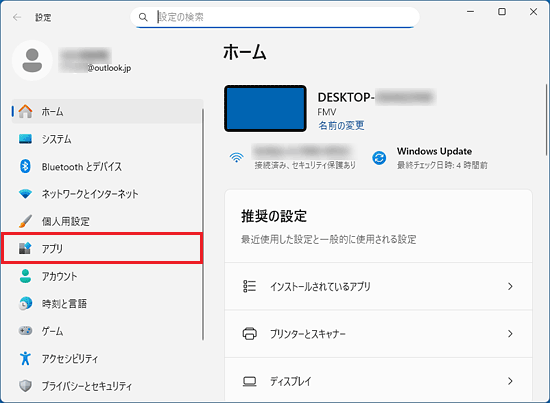Expand インストールされているアプリ chevron

point(510,286)
